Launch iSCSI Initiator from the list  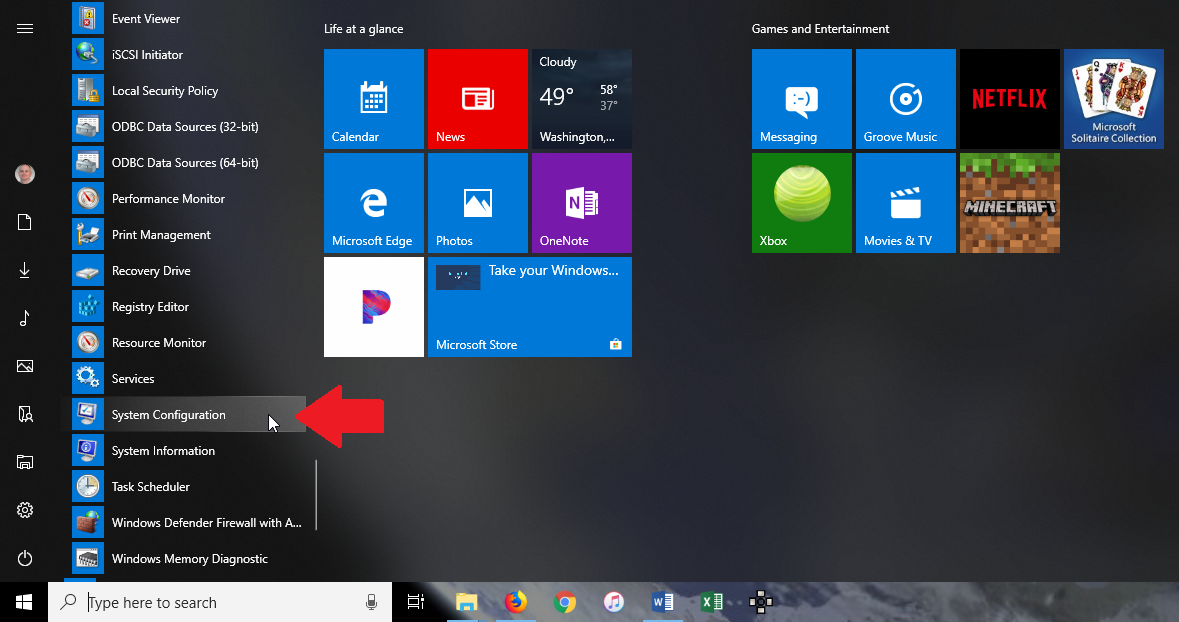188,55
